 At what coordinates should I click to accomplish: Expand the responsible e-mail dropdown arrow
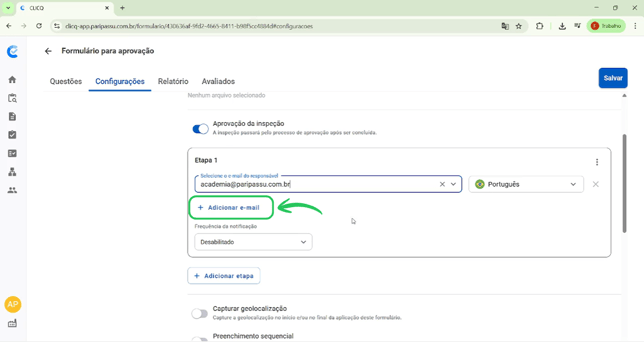453,184
